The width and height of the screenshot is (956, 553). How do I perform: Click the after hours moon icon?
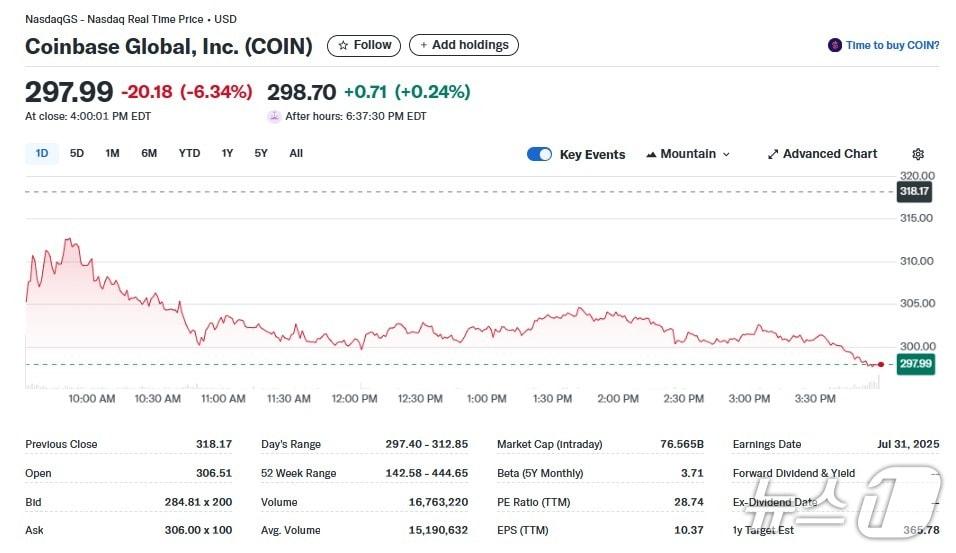tap(274, 116)
